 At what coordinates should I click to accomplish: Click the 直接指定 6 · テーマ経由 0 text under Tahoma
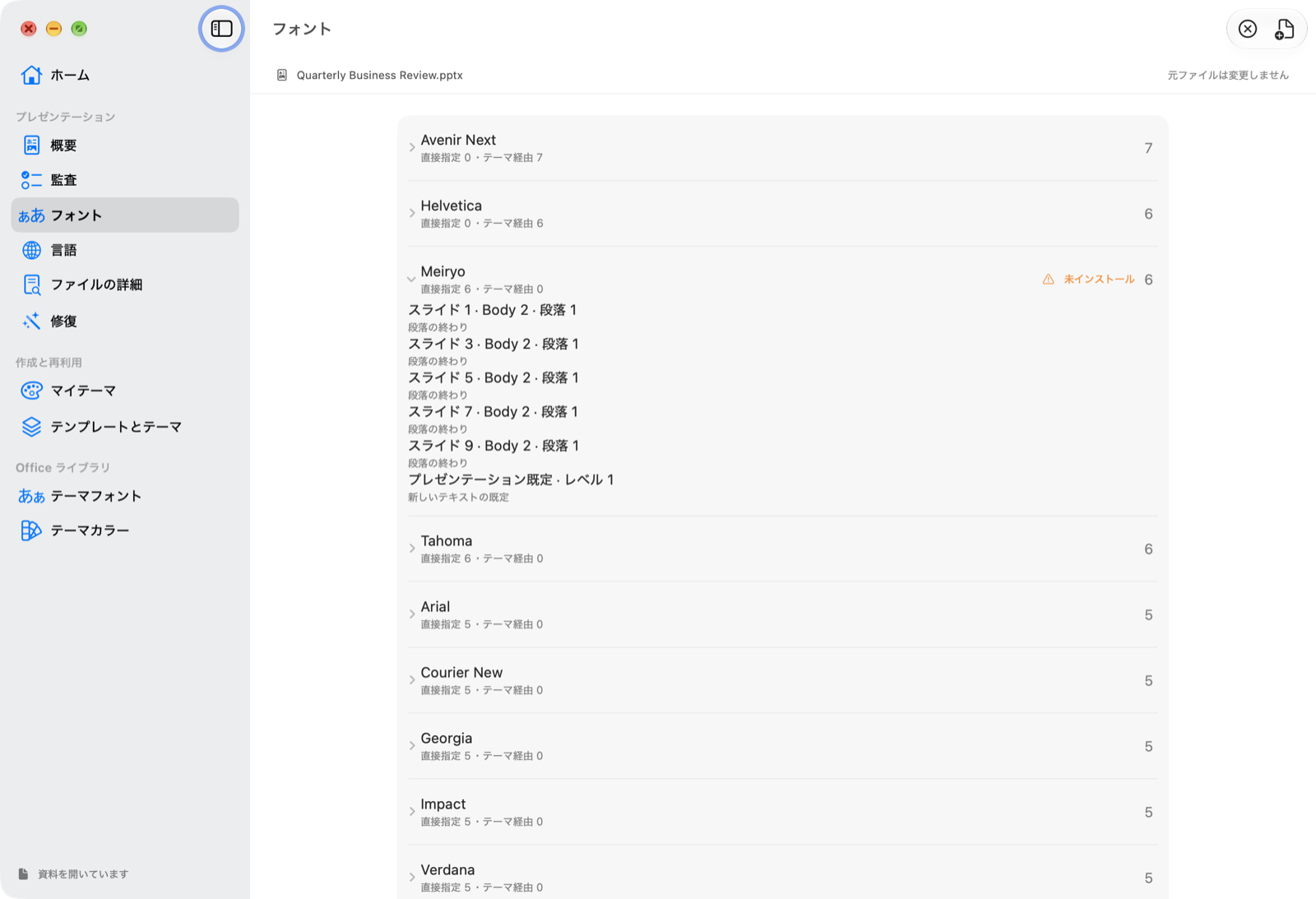coord(482,558)
